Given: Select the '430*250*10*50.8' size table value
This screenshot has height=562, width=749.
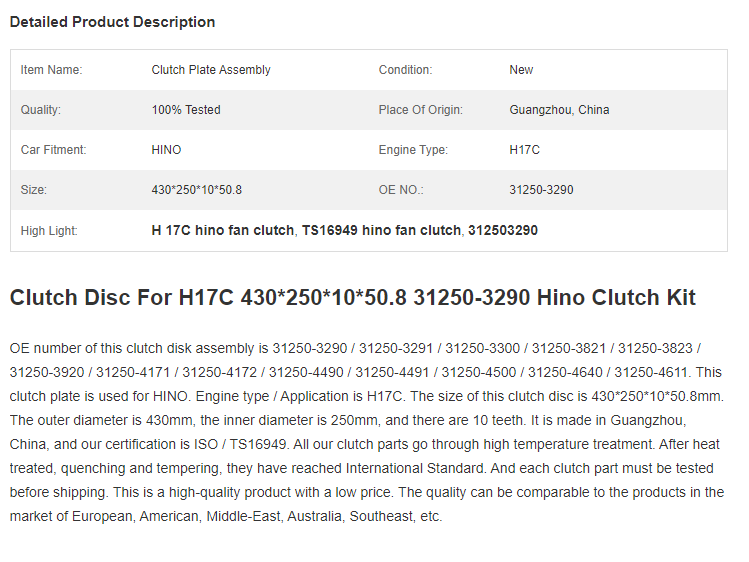Looking at the screenshot, I should [x=197, y=190].
